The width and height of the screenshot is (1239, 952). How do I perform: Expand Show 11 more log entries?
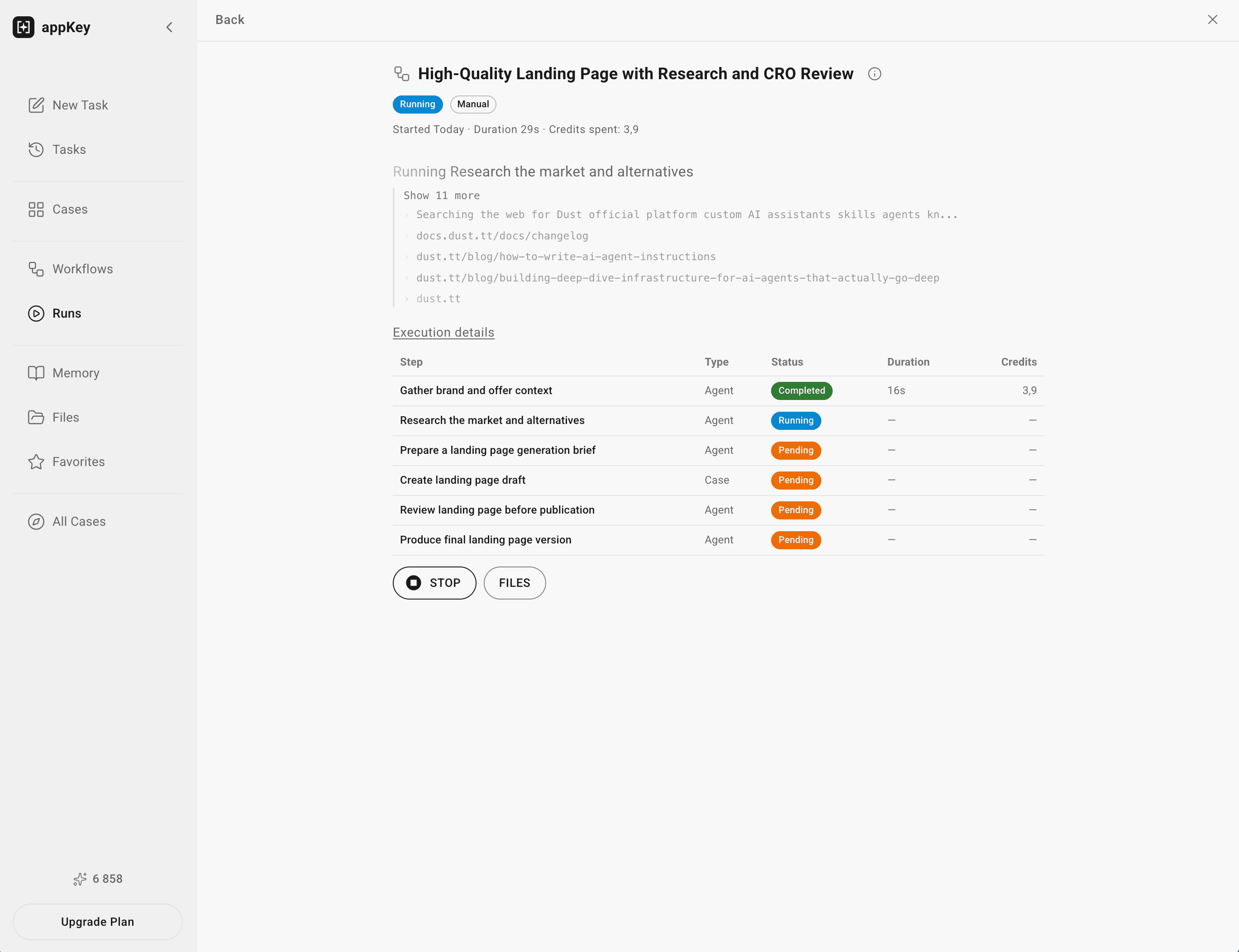442,195
